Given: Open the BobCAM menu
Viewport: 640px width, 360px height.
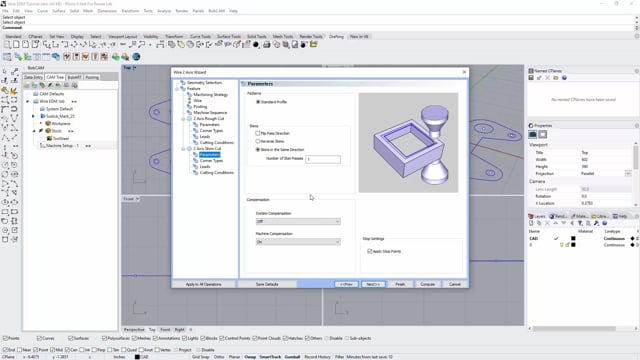Looking at the screenshot, I should [216, 11].
